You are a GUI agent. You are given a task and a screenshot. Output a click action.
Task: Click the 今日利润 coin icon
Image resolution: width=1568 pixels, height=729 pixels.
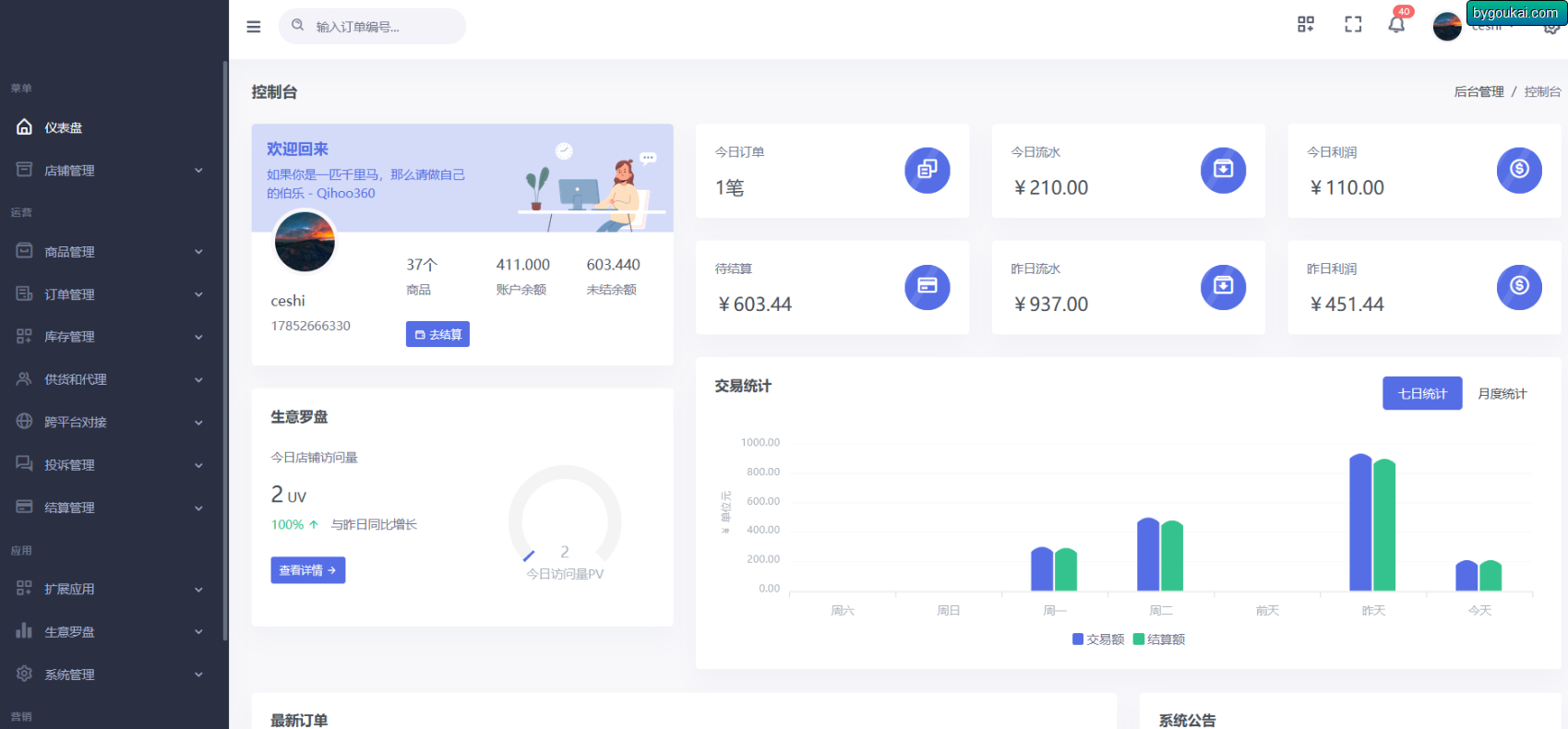click(x=1519, y=170)
